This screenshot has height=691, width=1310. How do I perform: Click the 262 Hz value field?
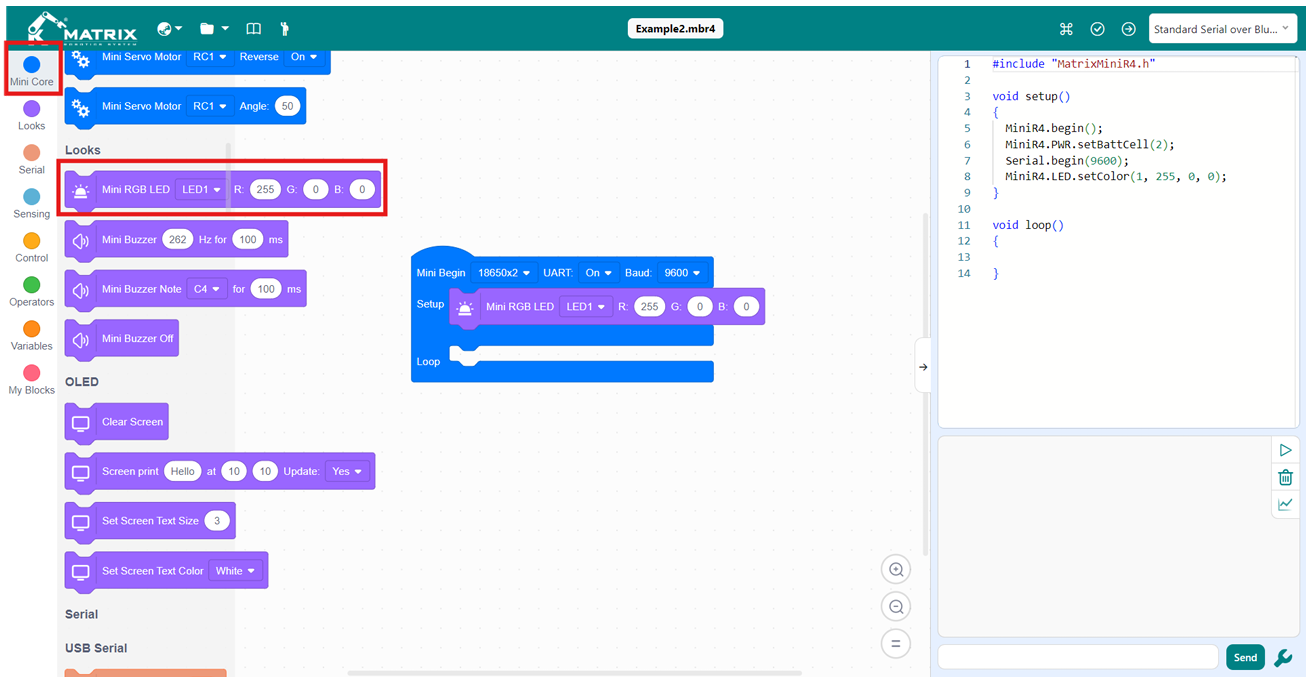(x=178, y=240)
